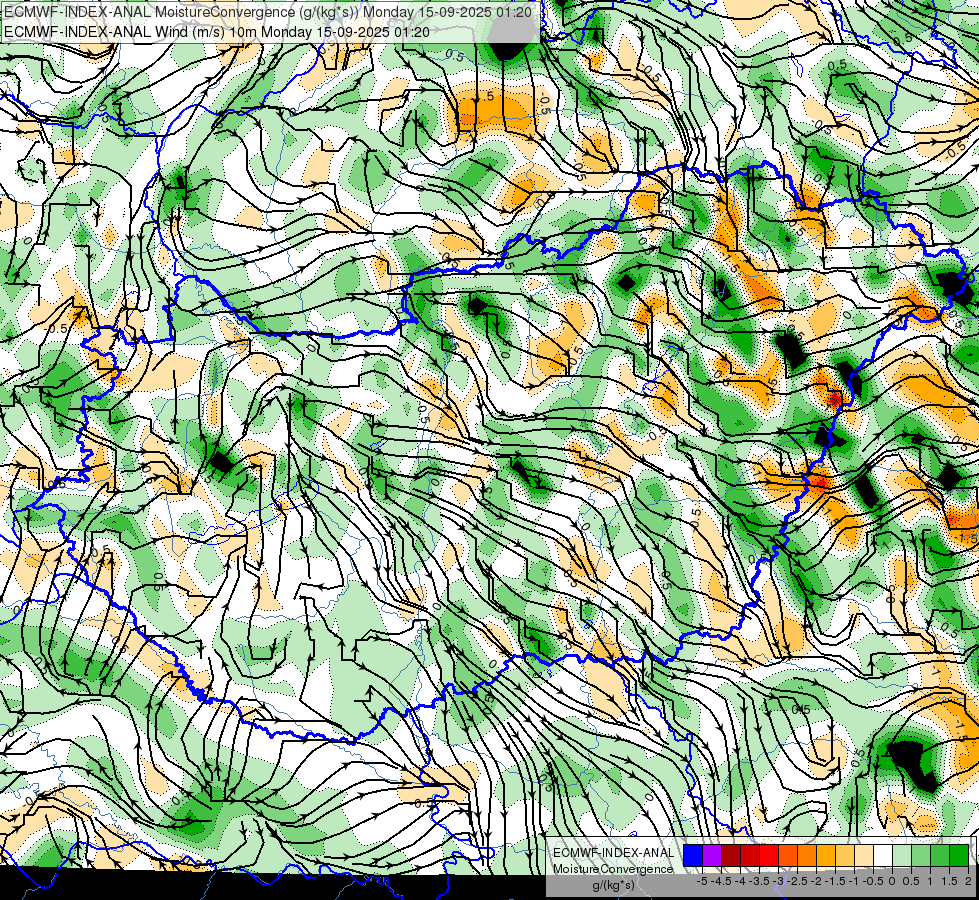Screen dimensions: 979x900
Task: Click the legend unit 'g/(kg*s)'
Action: (614, 886)
